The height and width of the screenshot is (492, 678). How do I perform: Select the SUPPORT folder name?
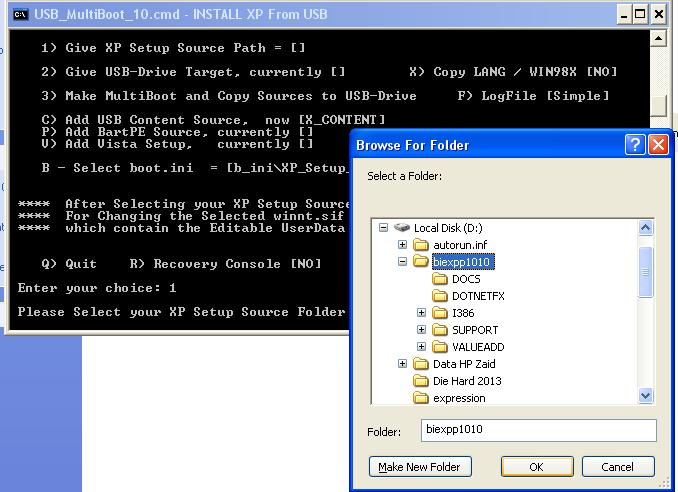coord(475,330)
